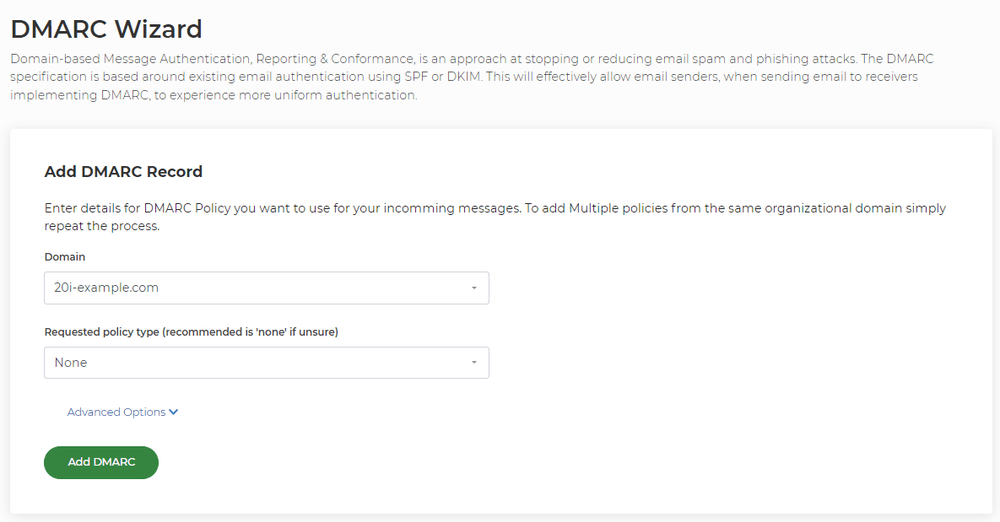1000x522 pixels.
Task: Click the Add DMARC button
Action: pos(101,462)
